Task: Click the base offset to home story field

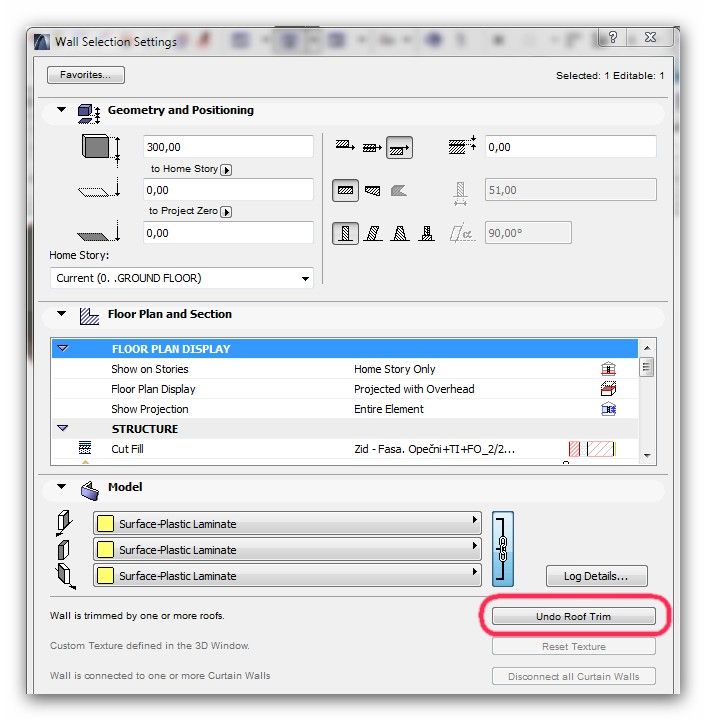Action: tap(228, 190)
